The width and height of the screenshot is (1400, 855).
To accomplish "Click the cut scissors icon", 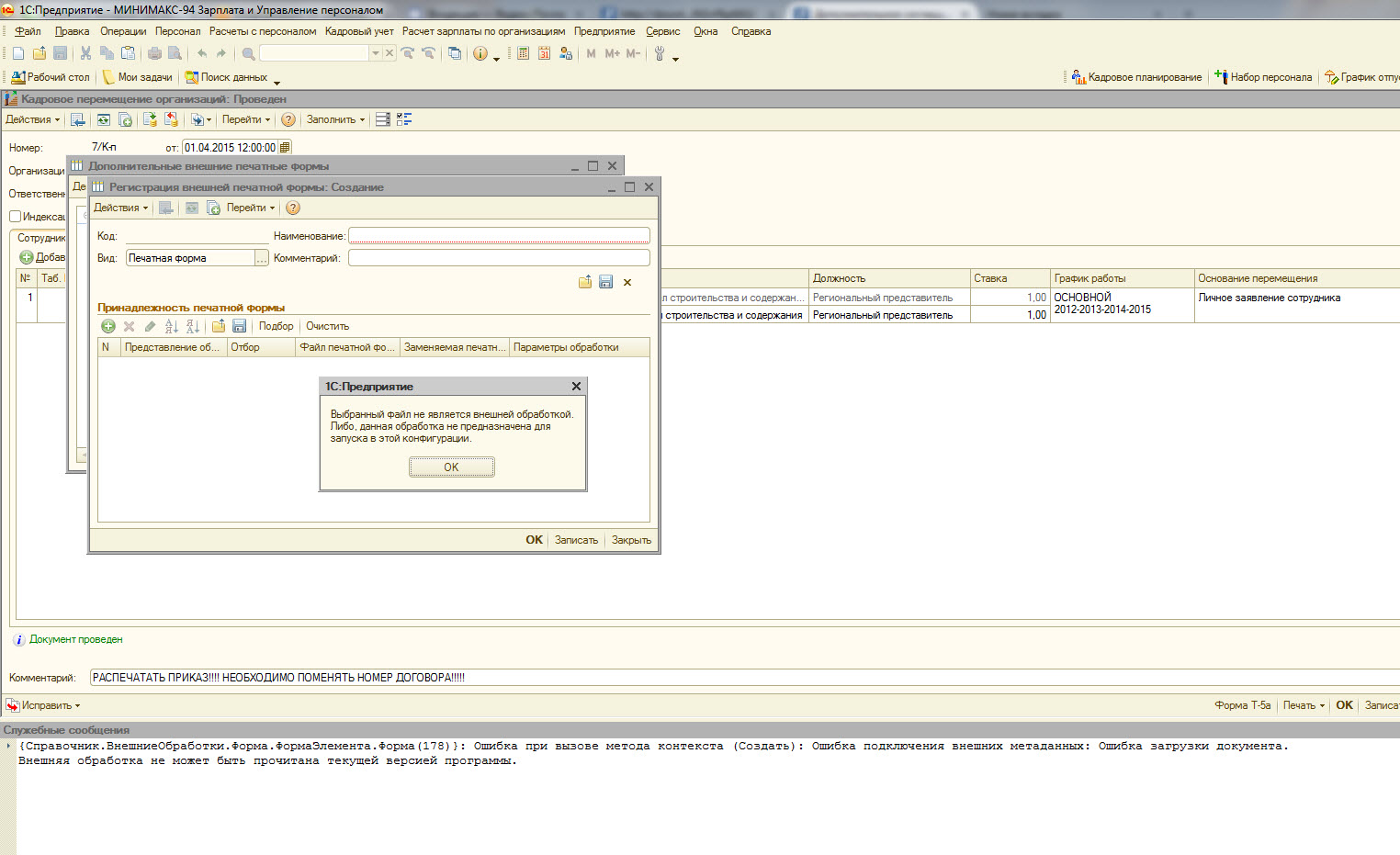I will pyautogui.click(x=85, y=53).
